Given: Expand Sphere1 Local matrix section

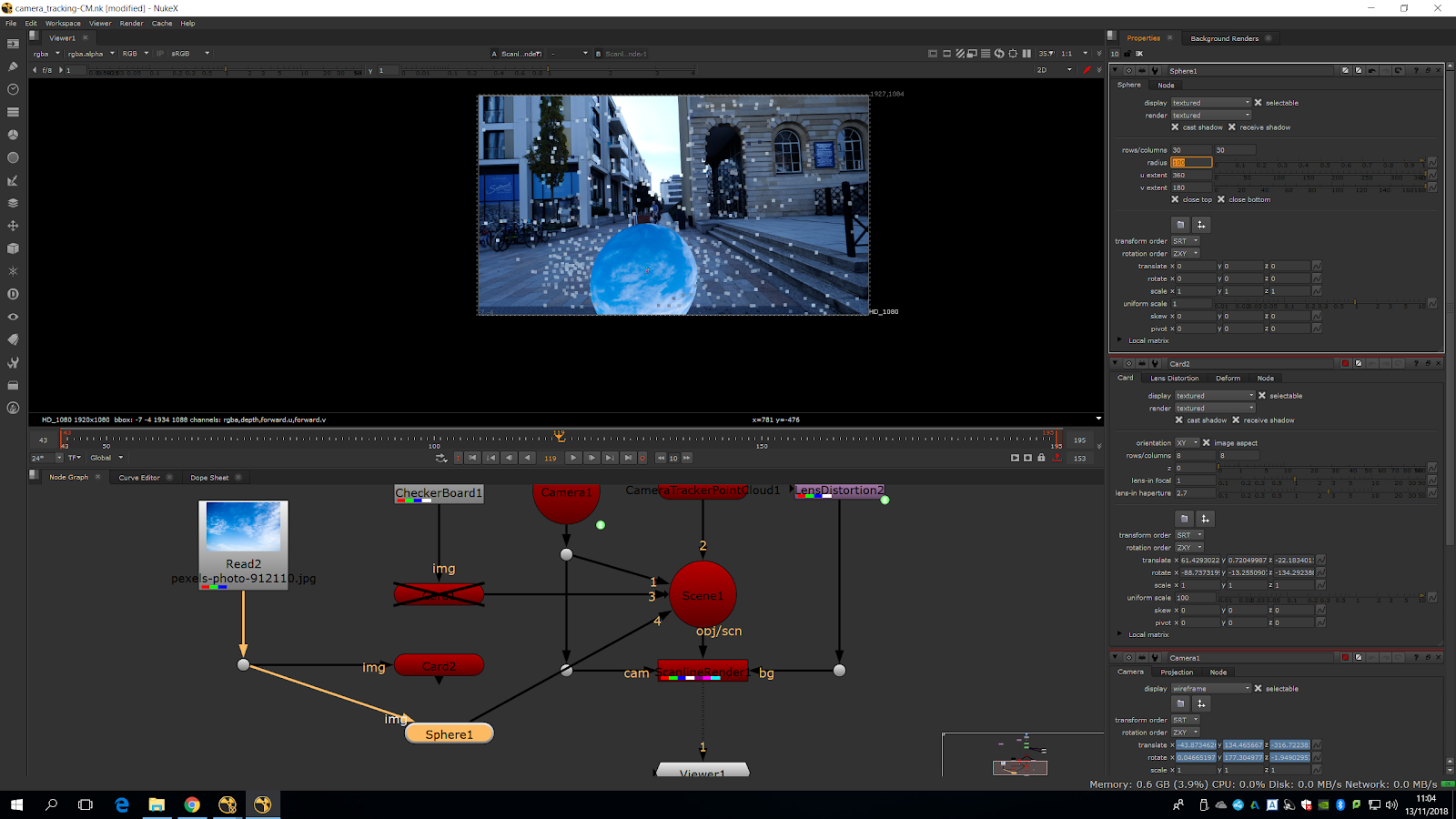Looking at the screenshot, I should pyautogui.click(x=1120, y=340).
